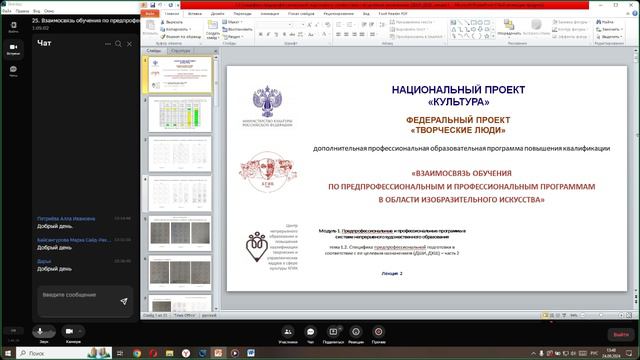
Task: Open the Window menu in the conferencing app
Action: [x=49, y=11]
